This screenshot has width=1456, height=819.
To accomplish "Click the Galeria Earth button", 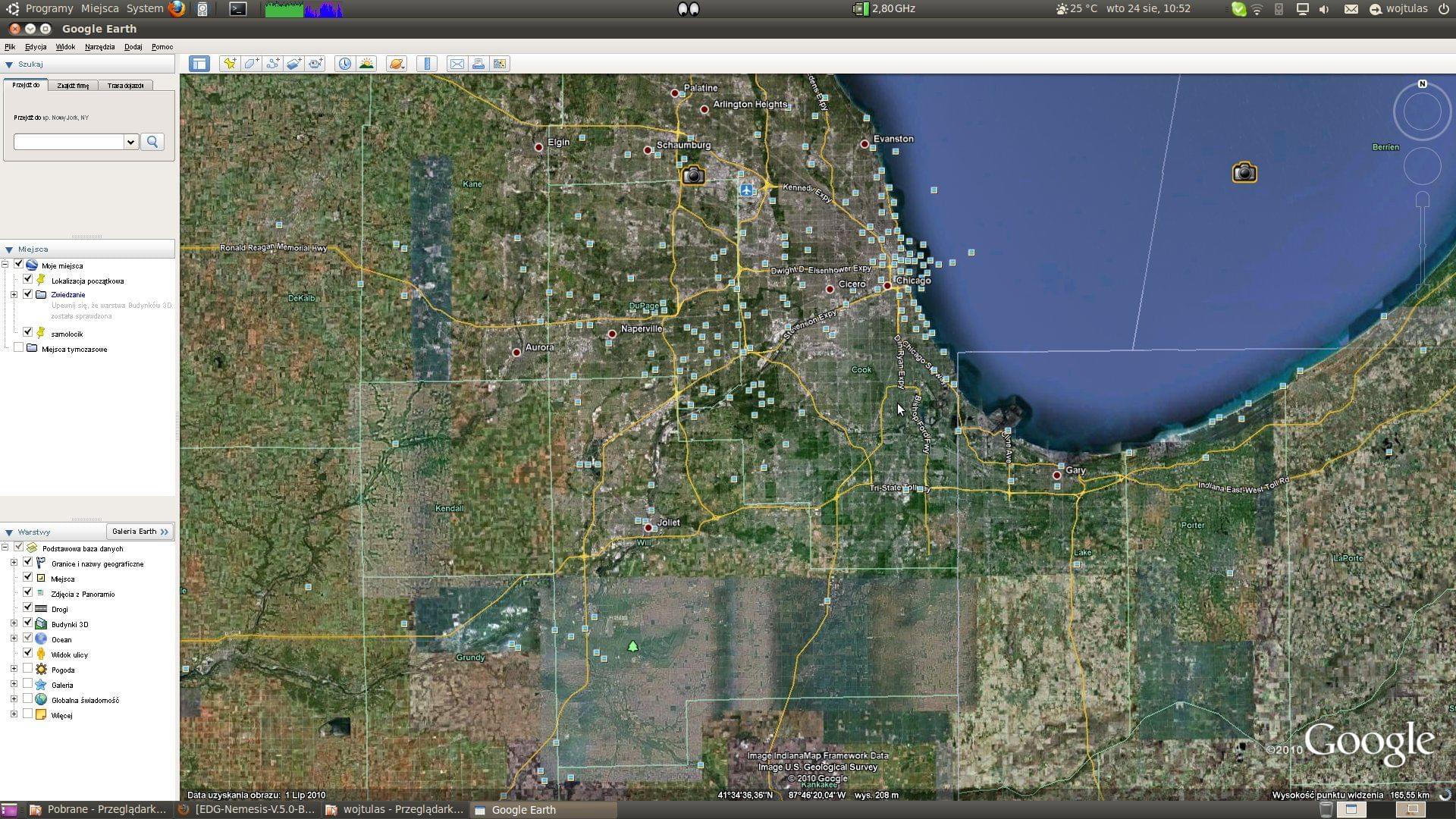I will [x=140, y=532].
